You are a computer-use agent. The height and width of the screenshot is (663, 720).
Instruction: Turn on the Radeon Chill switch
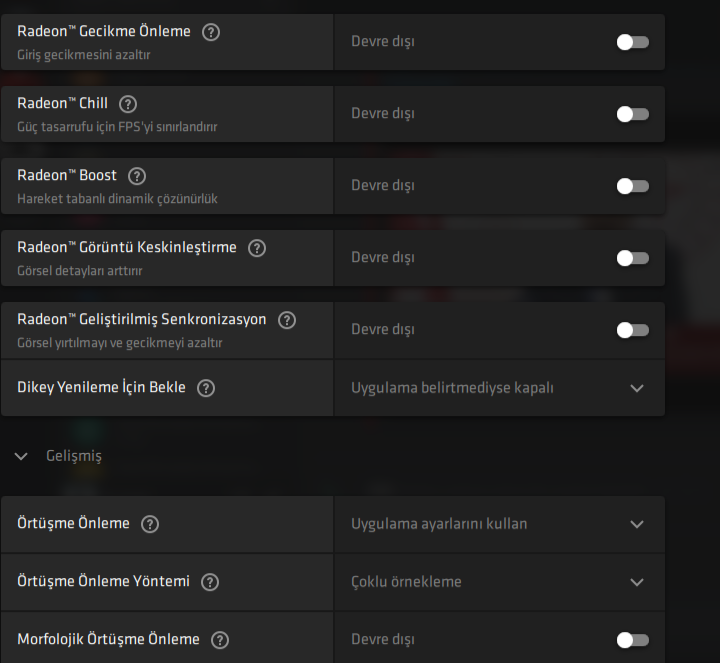(x=632, y=114)
